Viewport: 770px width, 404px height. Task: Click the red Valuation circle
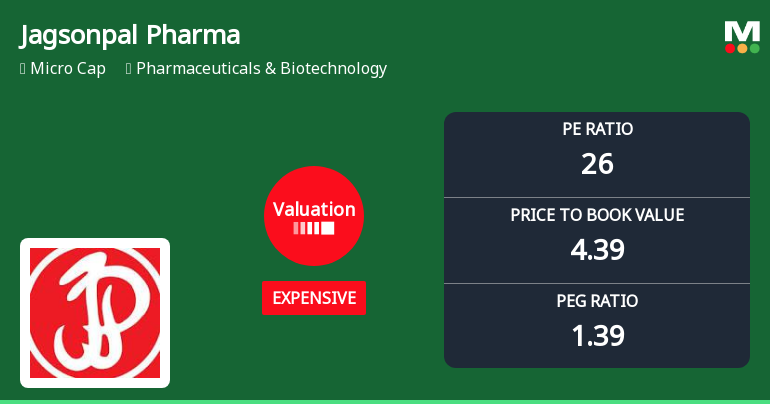tap(314, 216)
